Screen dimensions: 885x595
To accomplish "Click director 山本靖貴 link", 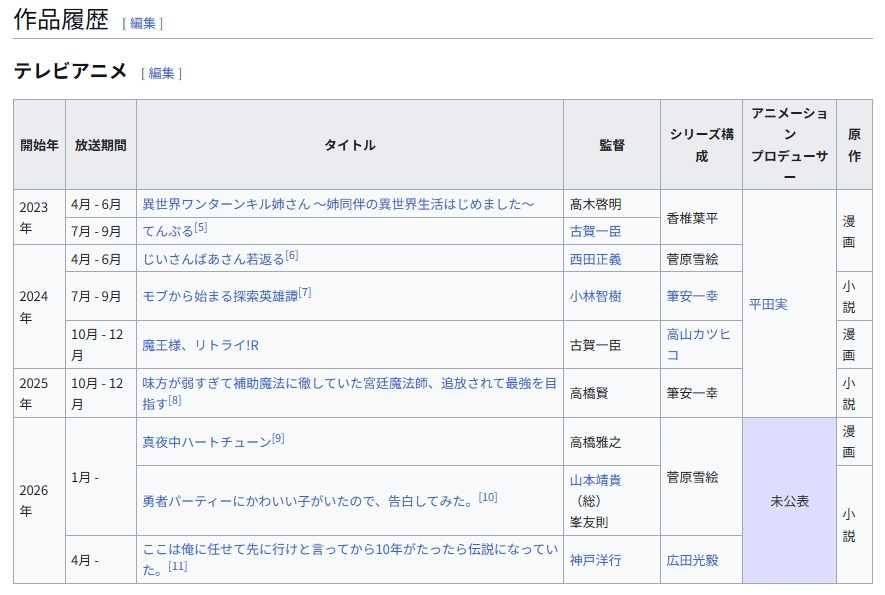I will 595,480.
